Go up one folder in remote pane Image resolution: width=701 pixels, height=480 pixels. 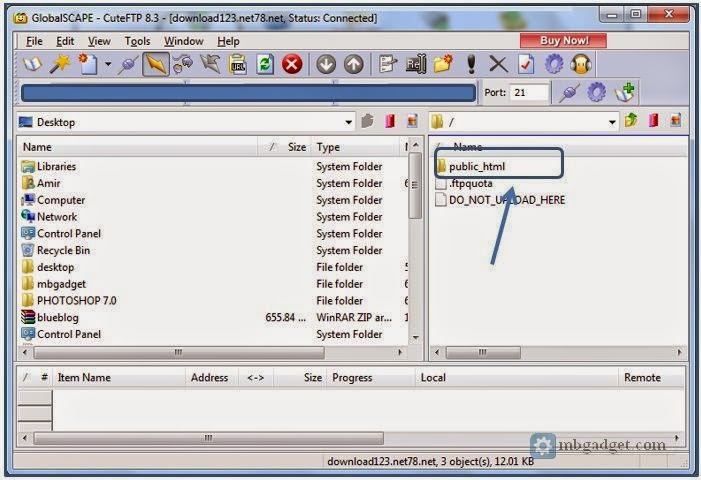tap(631, 121)
